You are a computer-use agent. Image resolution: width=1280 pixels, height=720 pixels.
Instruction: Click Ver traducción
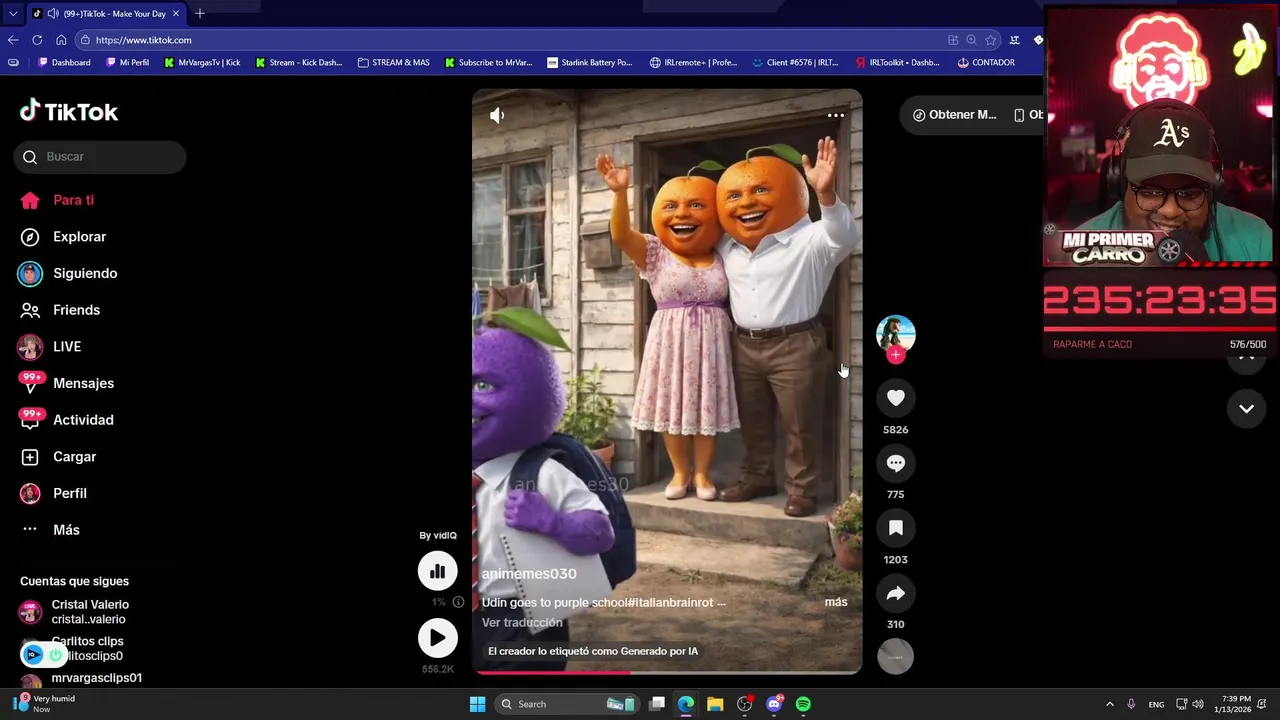522,622
